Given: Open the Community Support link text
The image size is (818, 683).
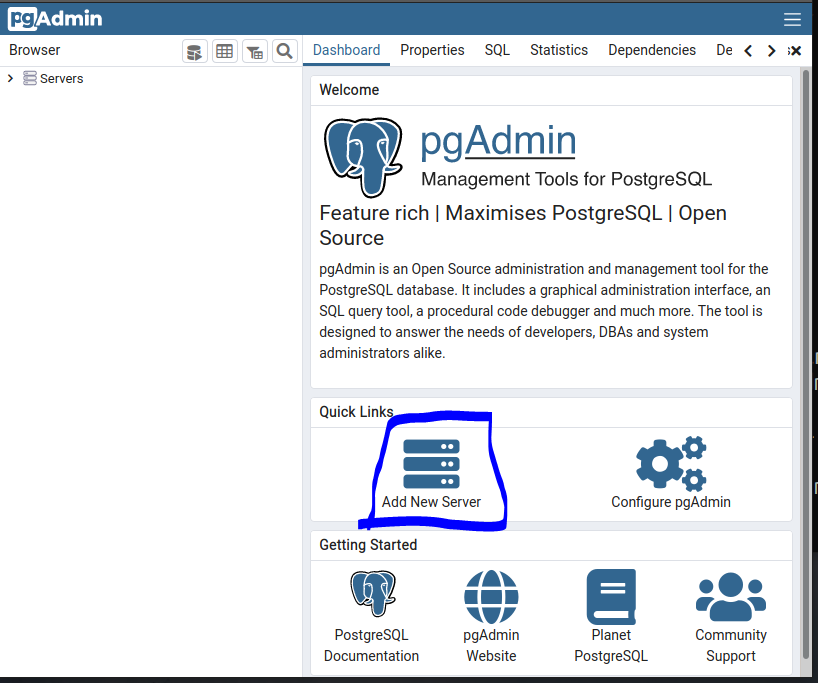Looking at the screenshot, I should tap(731, 645).
